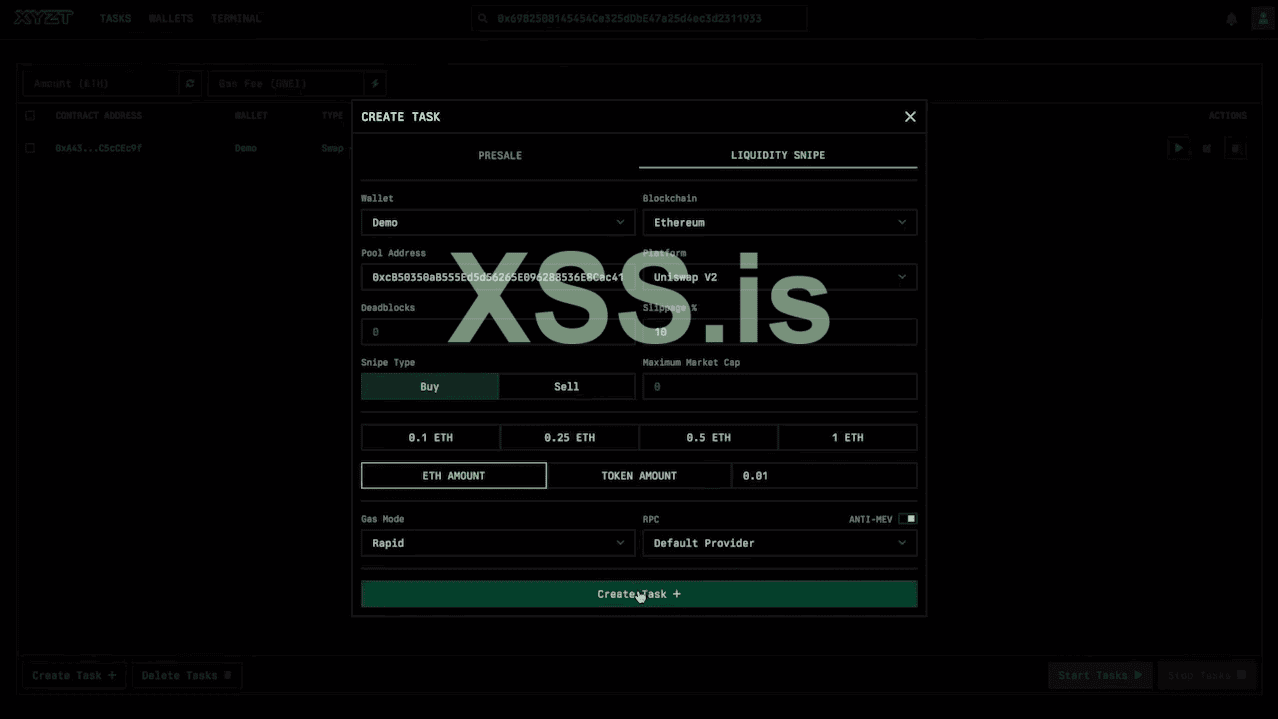1278x719 pixels.
Task: Open the user profile avatar
Action: [x=1262, y=18]
